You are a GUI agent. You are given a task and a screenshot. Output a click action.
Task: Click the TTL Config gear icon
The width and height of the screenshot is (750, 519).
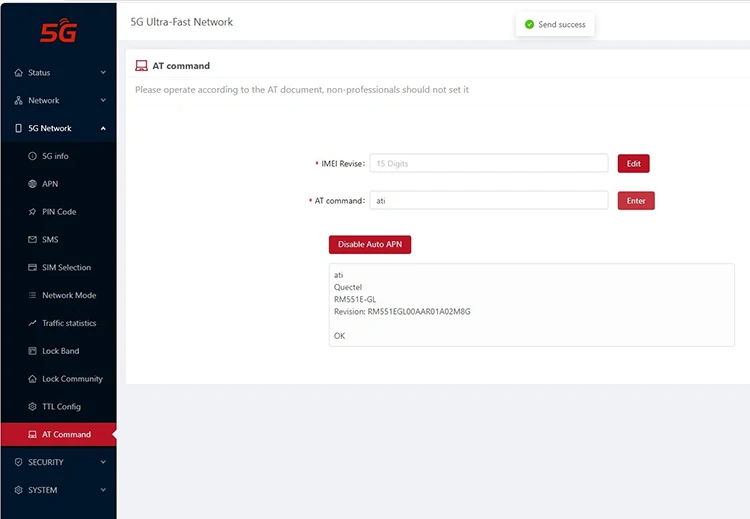(x=32, y=407)
